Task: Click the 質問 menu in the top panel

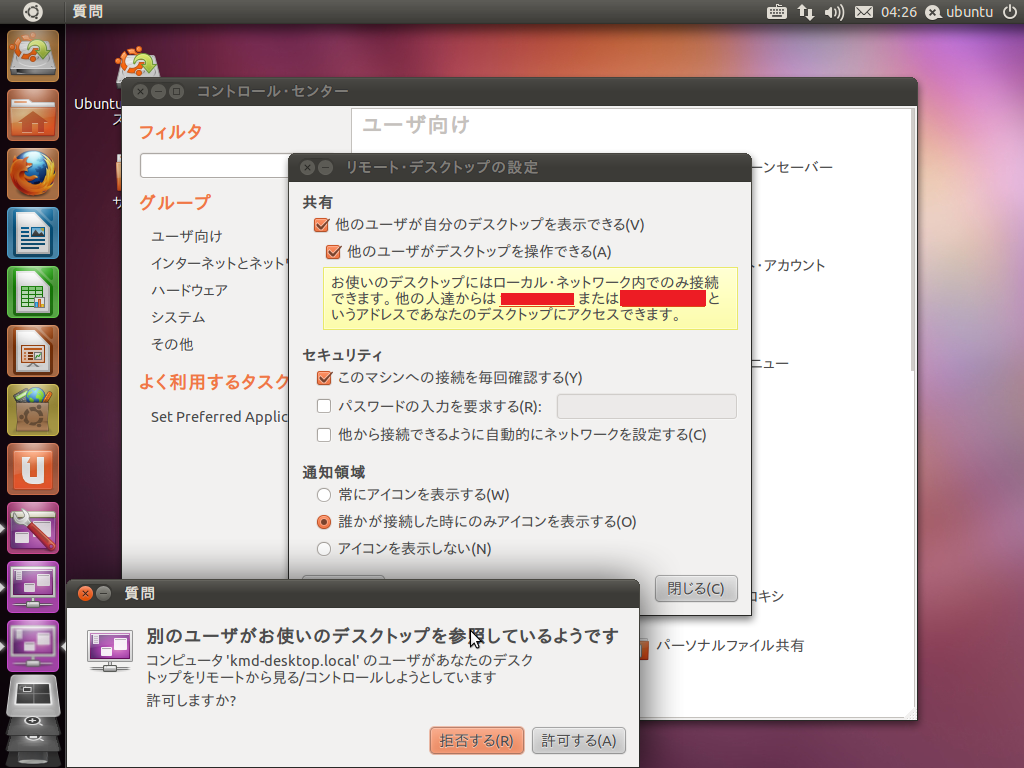Action: [x=88, y=12]
